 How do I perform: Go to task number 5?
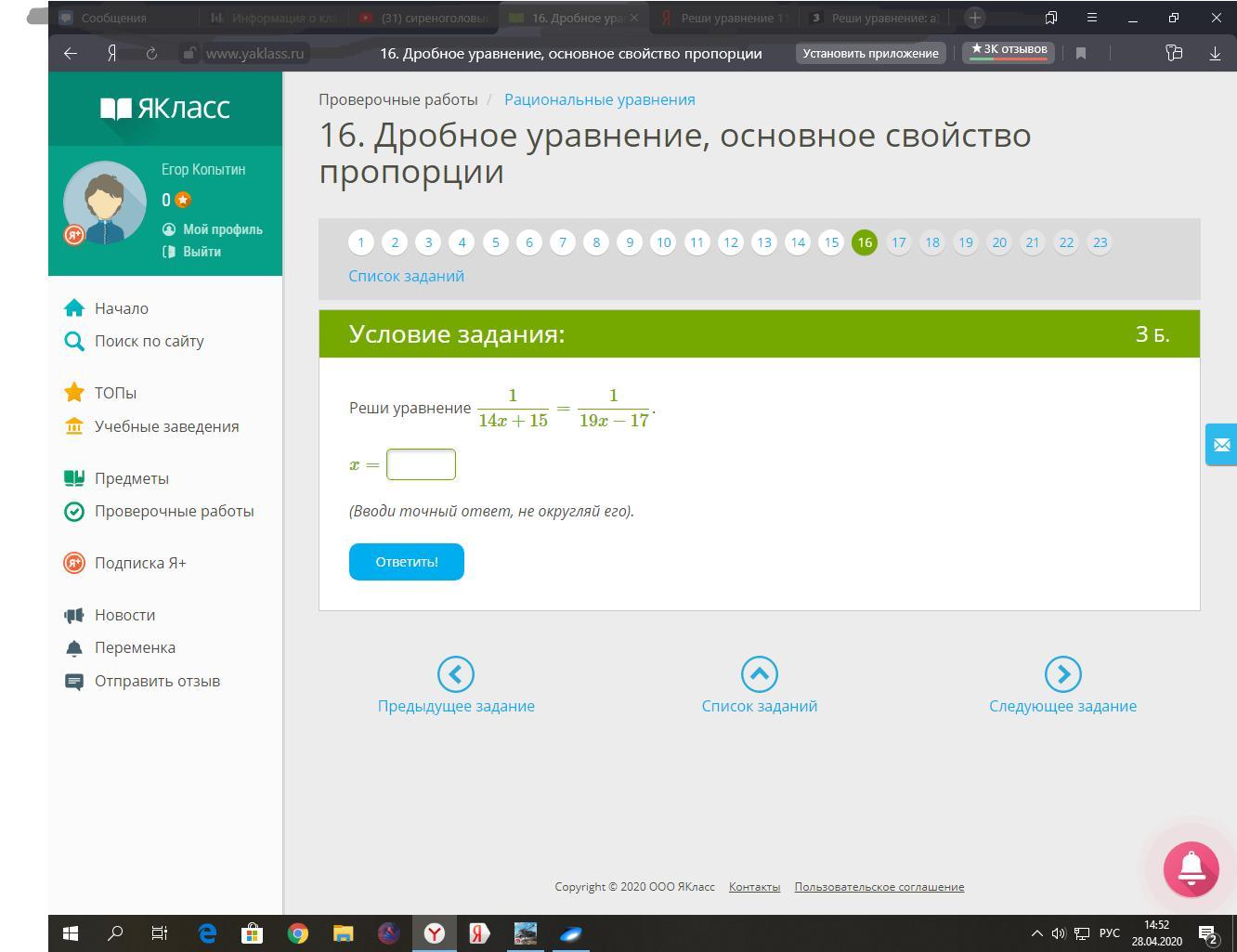495,242
